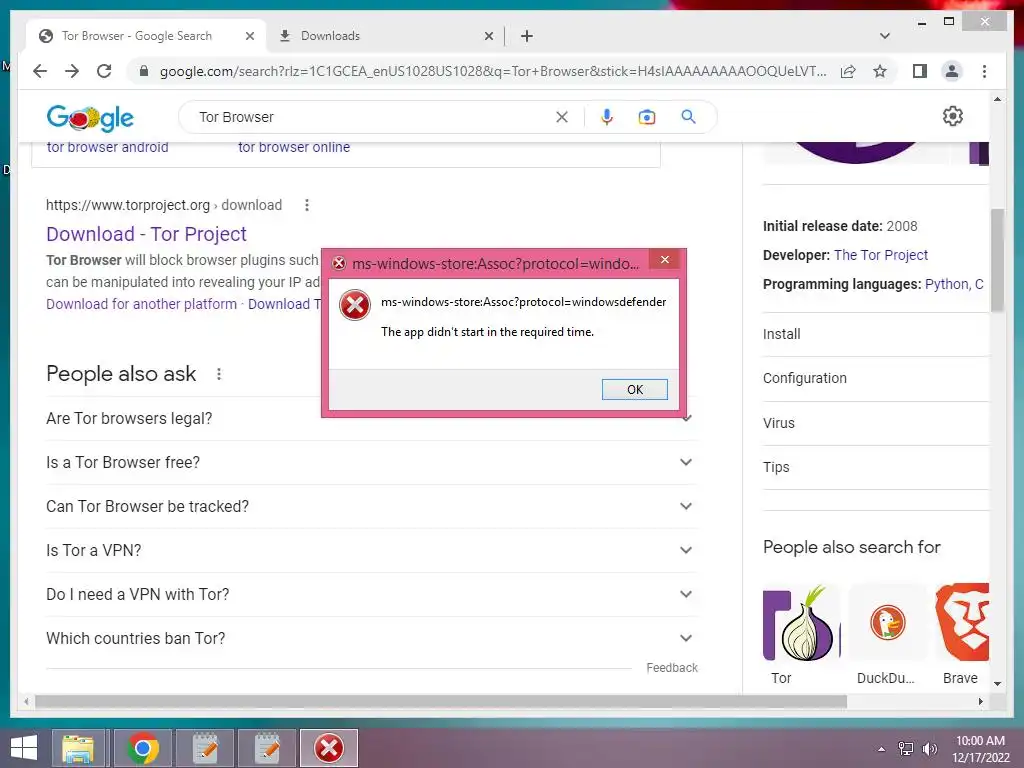The height and width of the screenshot is (768, 1024).
Task: Expand 'Can Tor Browser be tracked?' question
Action: coord(371,506)
